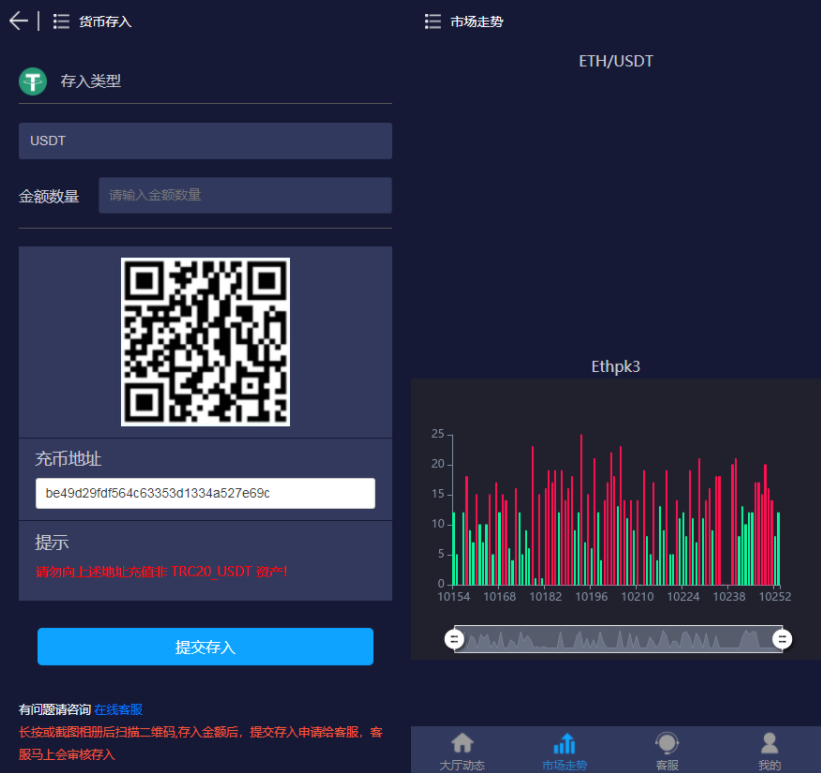Viewport: 822px width, 773px height.
Task: Click left handle of chart range slider
Action: (454, 639)
